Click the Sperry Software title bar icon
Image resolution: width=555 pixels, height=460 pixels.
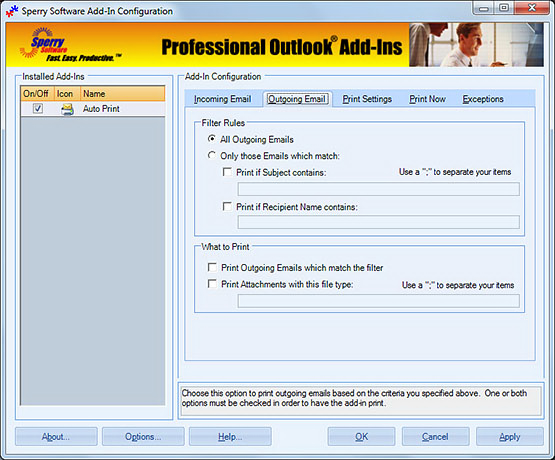(12, 11)
